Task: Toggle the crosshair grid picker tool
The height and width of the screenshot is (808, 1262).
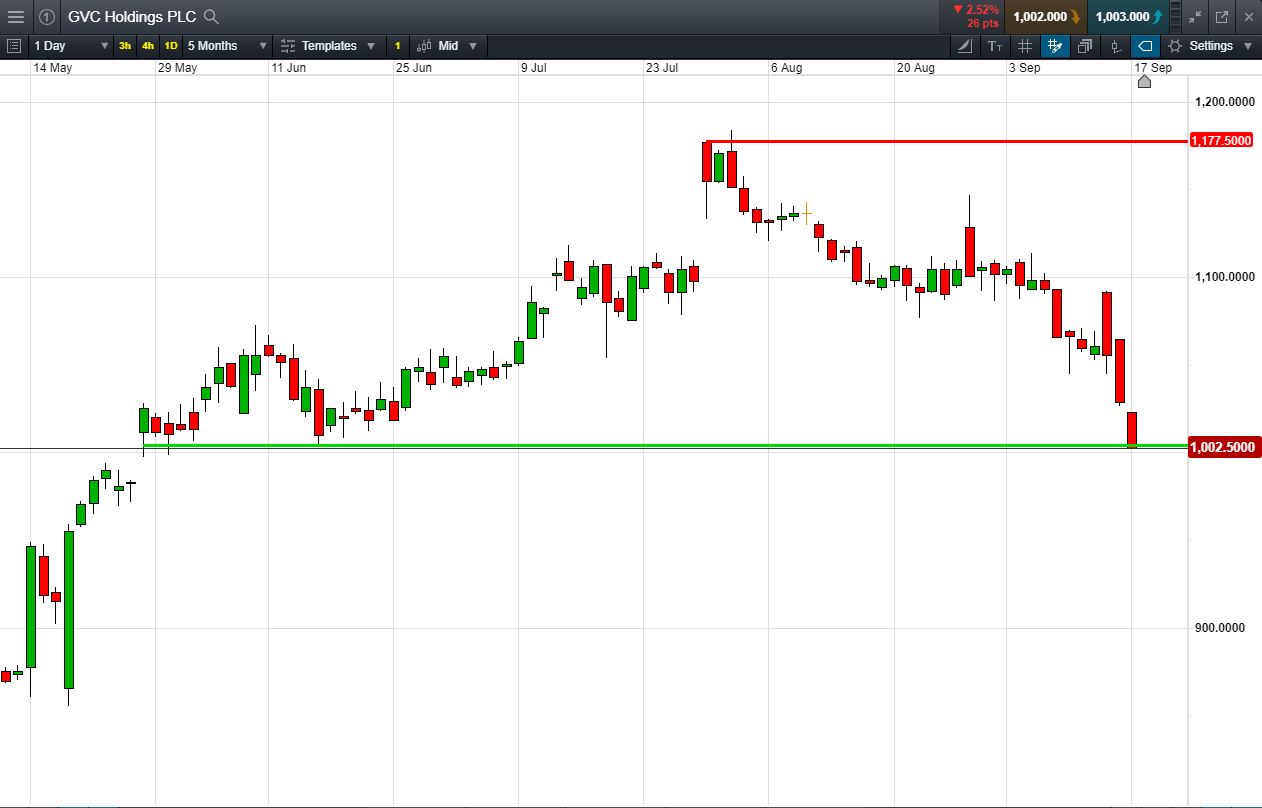Action: click(1055, 46)
